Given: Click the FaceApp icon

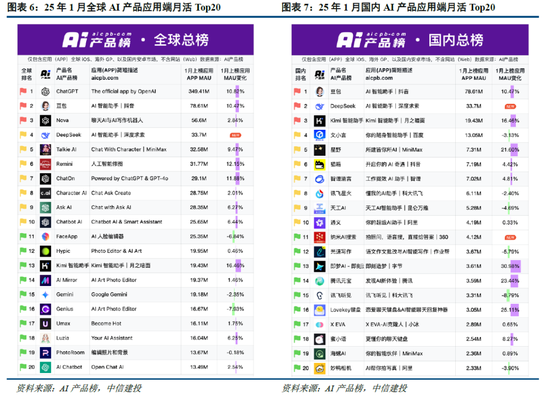Looking at the screenshot, I should (x=45, y=237).
